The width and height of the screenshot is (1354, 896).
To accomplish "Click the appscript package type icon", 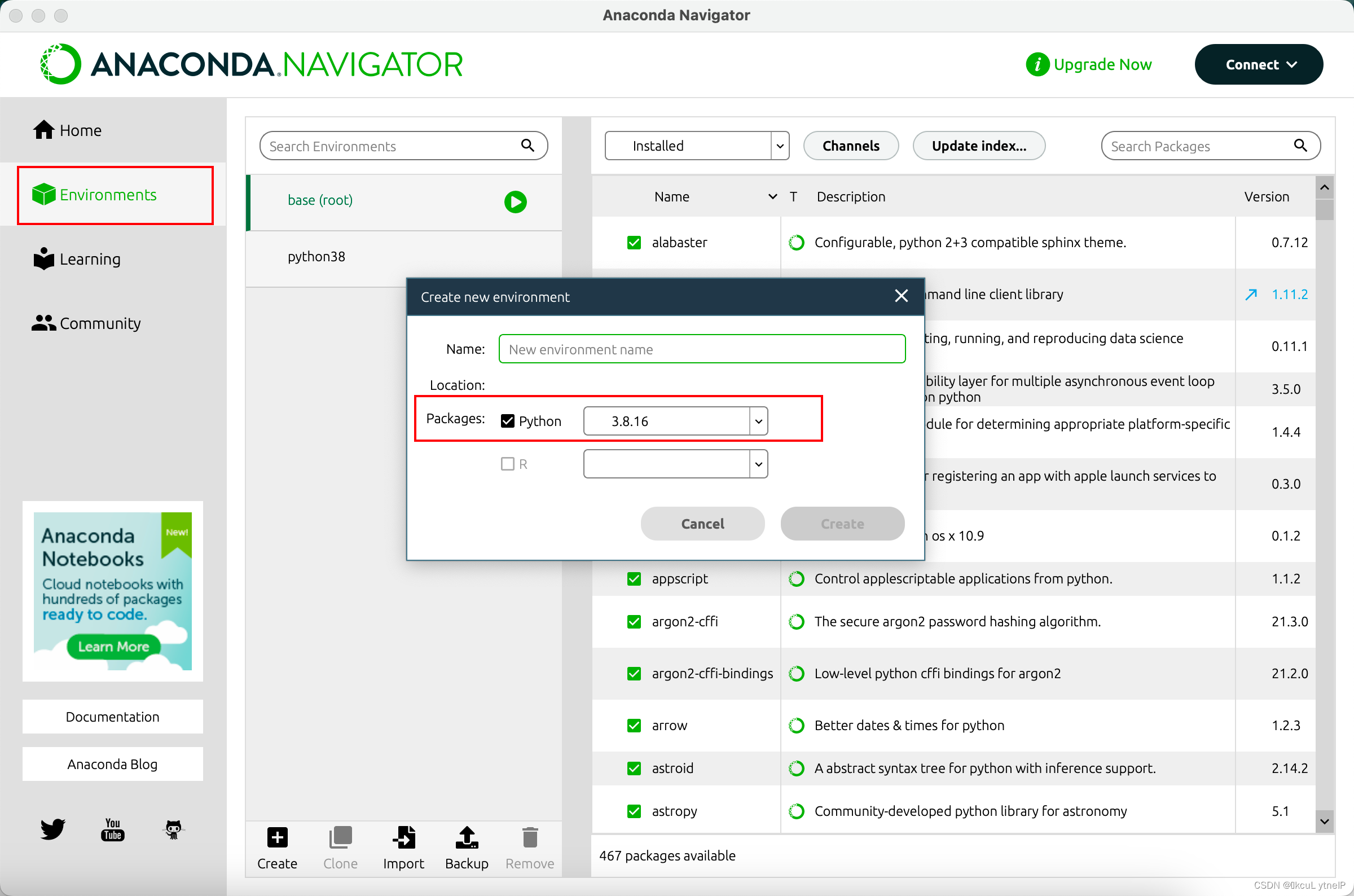I will tap(797, 579).
